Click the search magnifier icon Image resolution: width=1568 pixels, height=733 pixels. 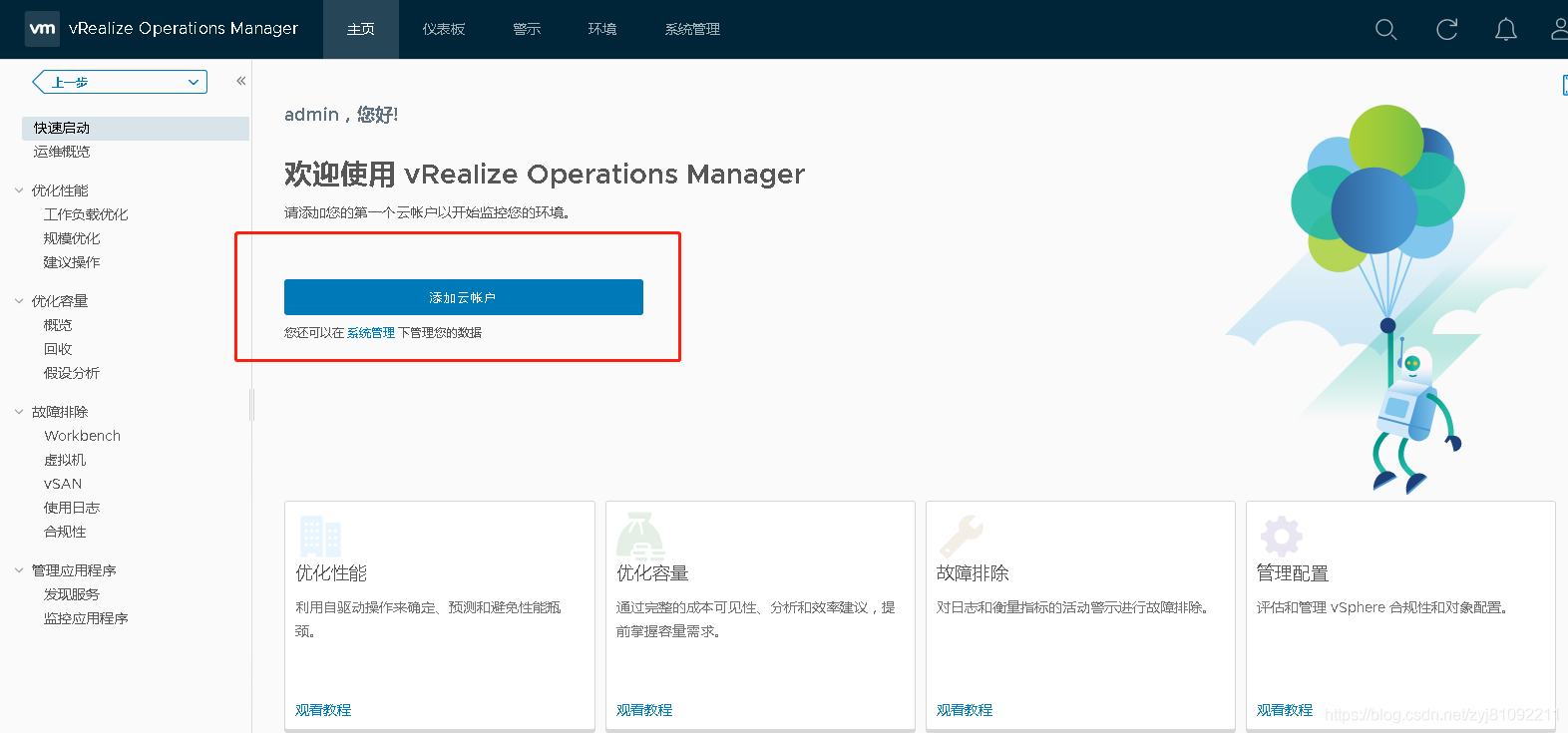coord(1385,30)
